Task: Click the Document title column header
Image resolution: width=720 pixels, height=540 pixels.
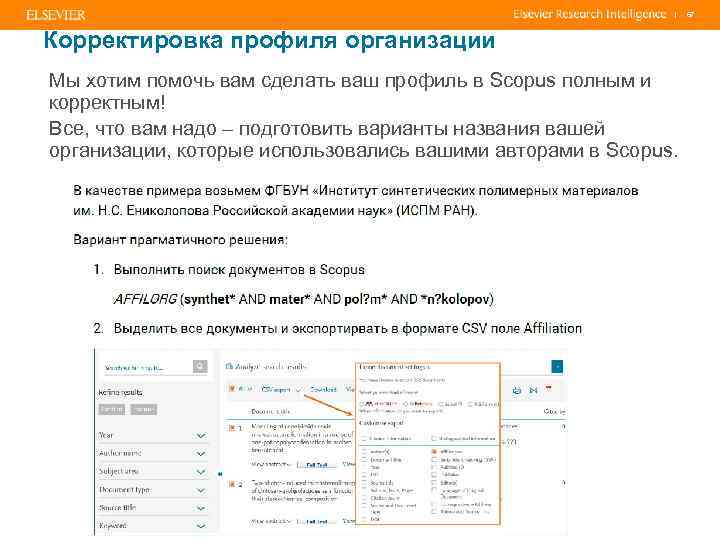Action: [x=270, y=411]
